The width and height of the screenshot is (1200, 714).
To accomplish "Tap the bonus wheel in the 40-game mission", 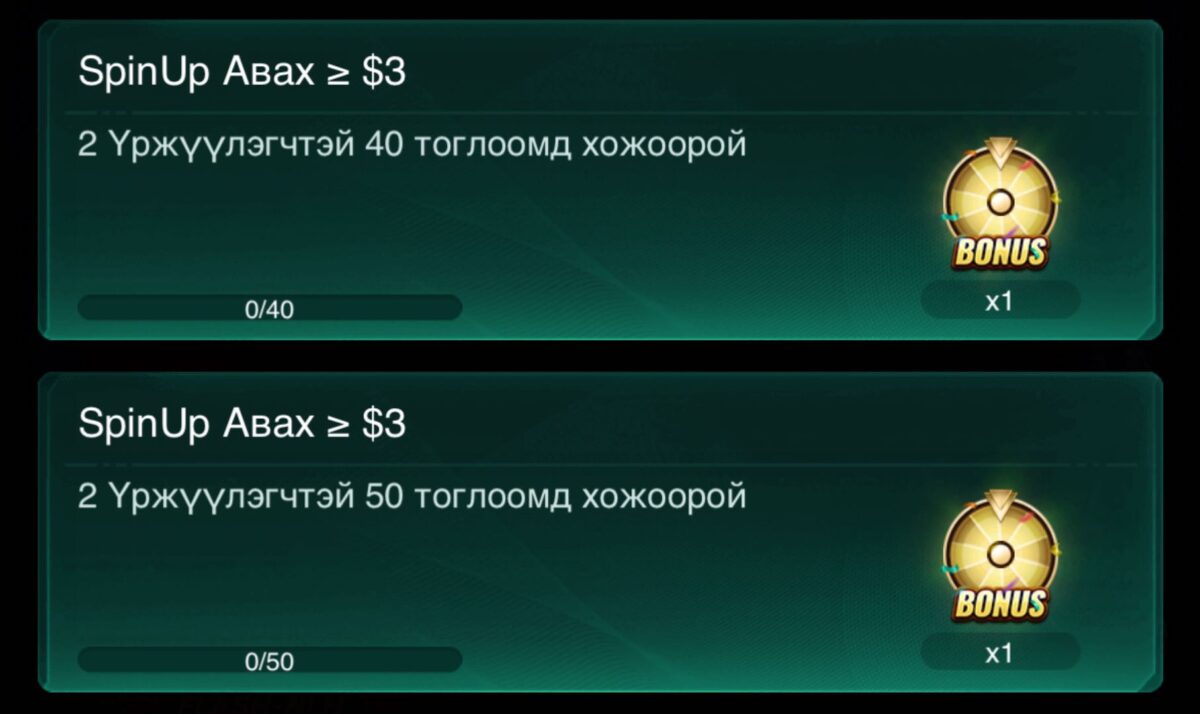I will pyautogui.click(x=1000, y=206).
